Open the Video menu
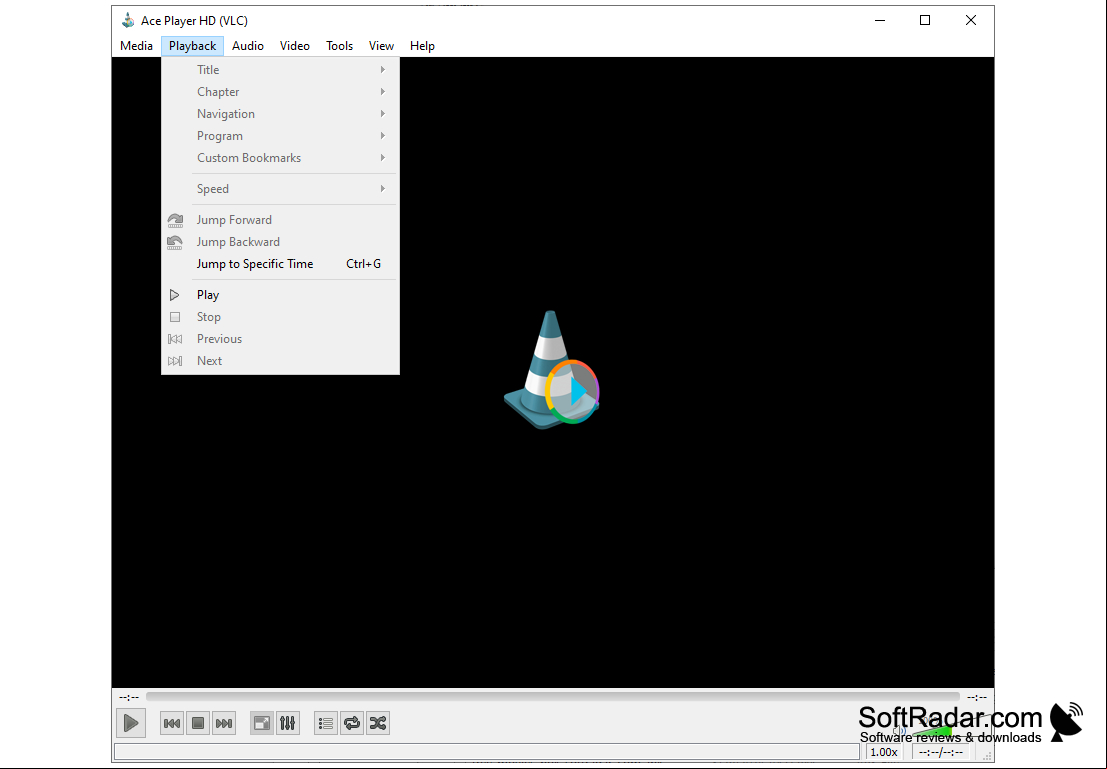1107x769 pixels. tap(294, 46)
